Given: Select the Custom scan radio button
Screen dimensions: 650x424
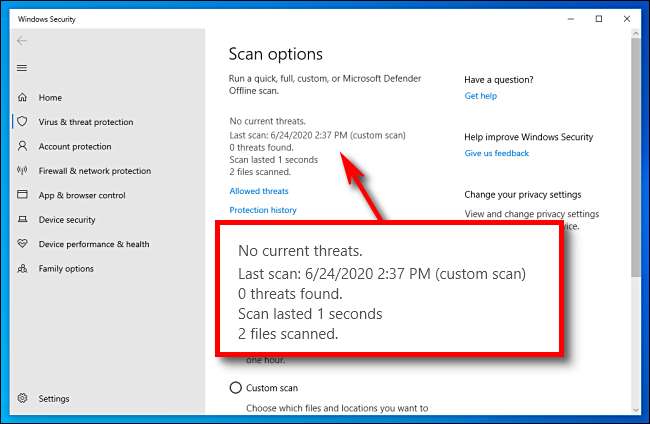Looking at the screenshot, I should pyautogui.click(x=236, y=388).
